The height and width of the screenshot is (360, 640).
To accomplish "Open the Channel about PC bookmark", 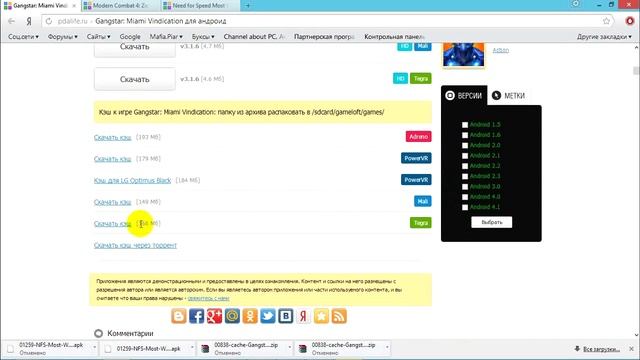I will (254, 37).
